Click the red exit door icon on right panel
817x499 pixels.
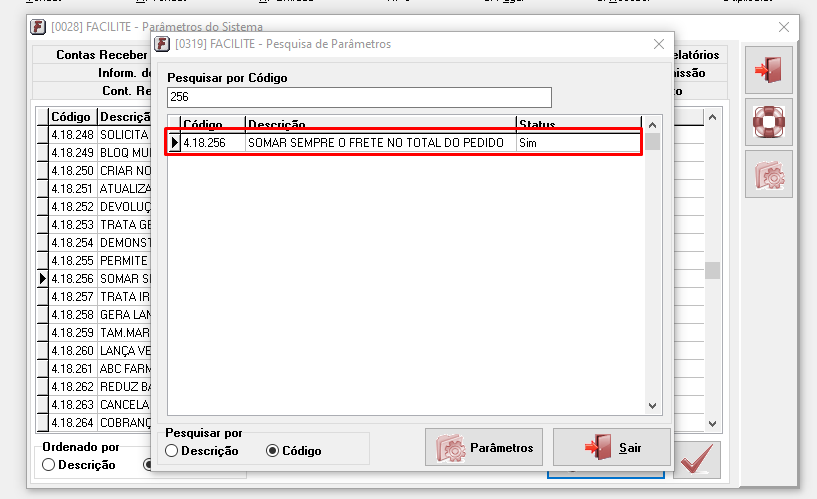tap(769, 70)
